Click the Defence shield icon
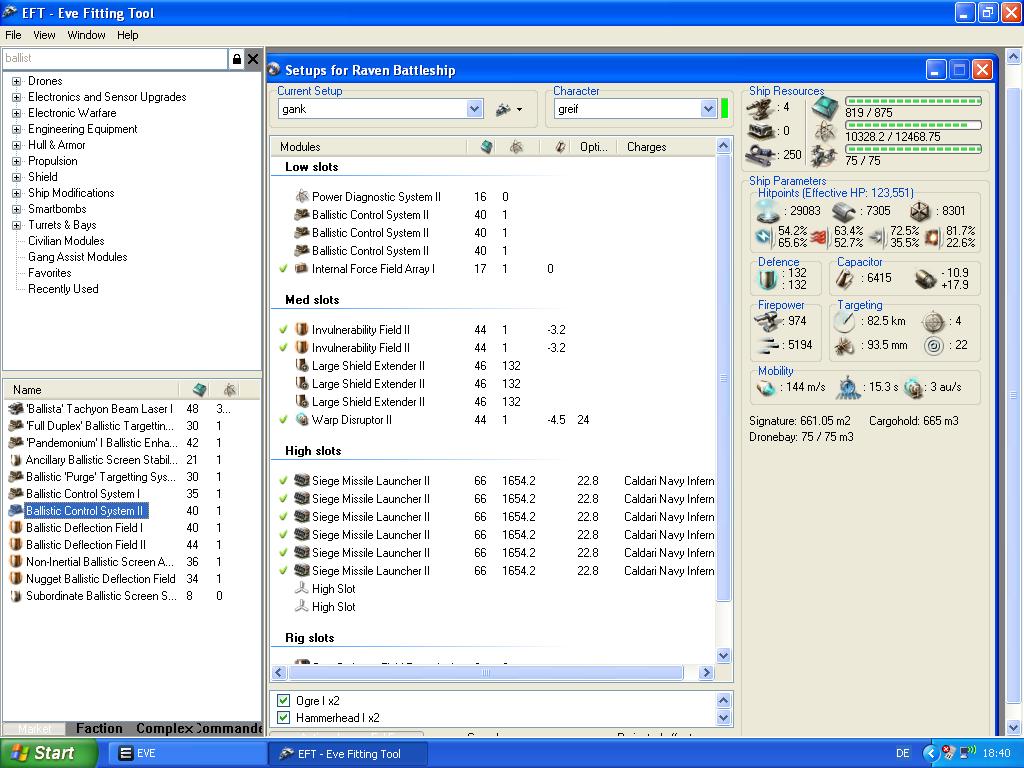Viewport: 1024px width, 768px height. pyautogui.click(x=767, y=279)
